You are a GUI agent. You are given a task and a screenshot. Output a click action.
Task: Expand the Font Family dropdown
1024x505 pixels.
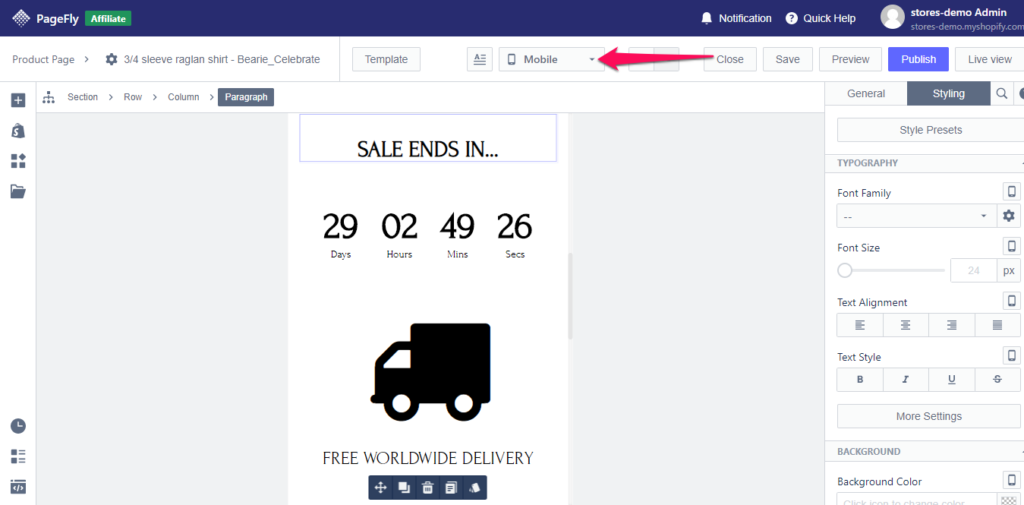(x=915, y=216)
